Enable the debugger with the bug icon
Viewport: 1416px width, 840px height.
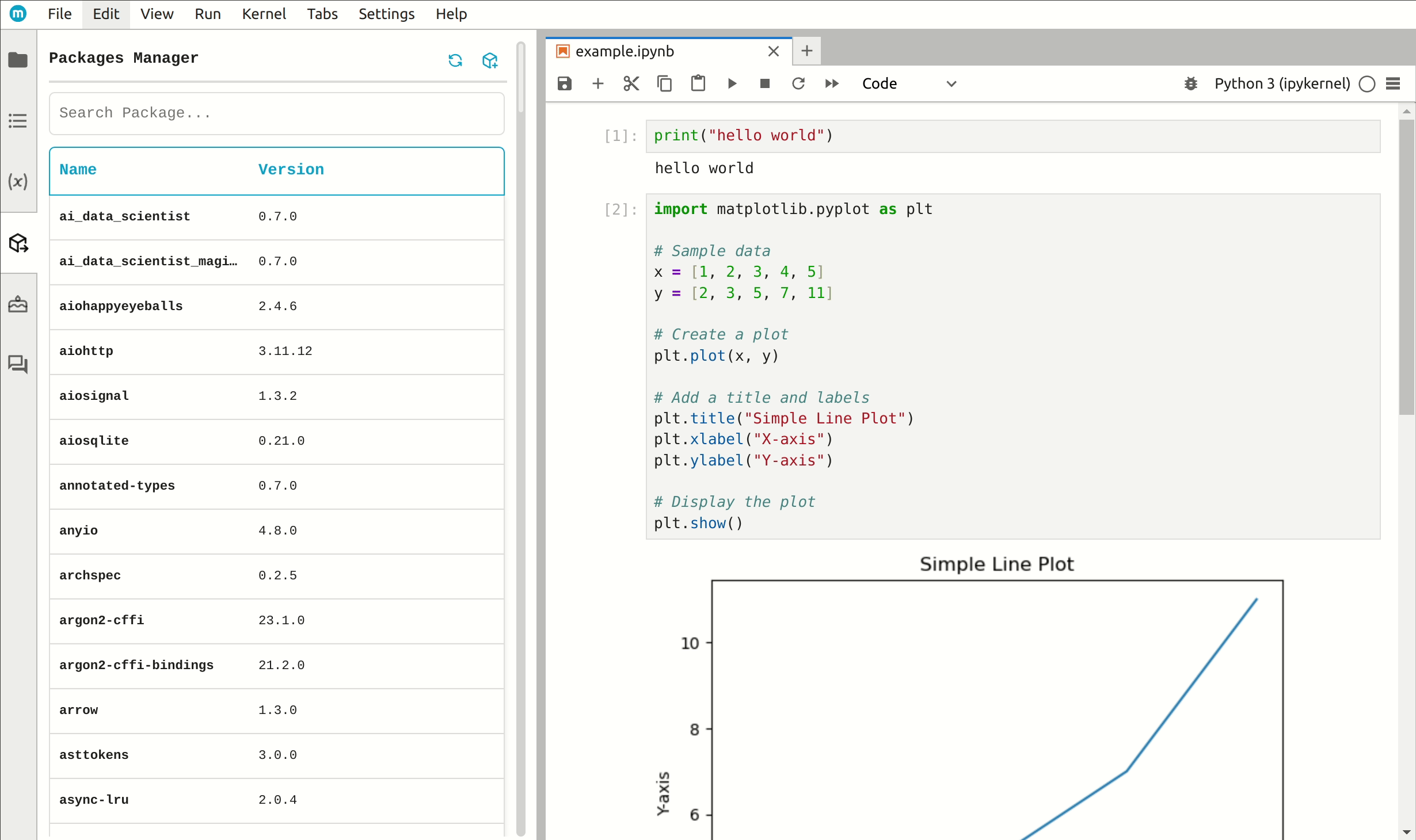1190,83
